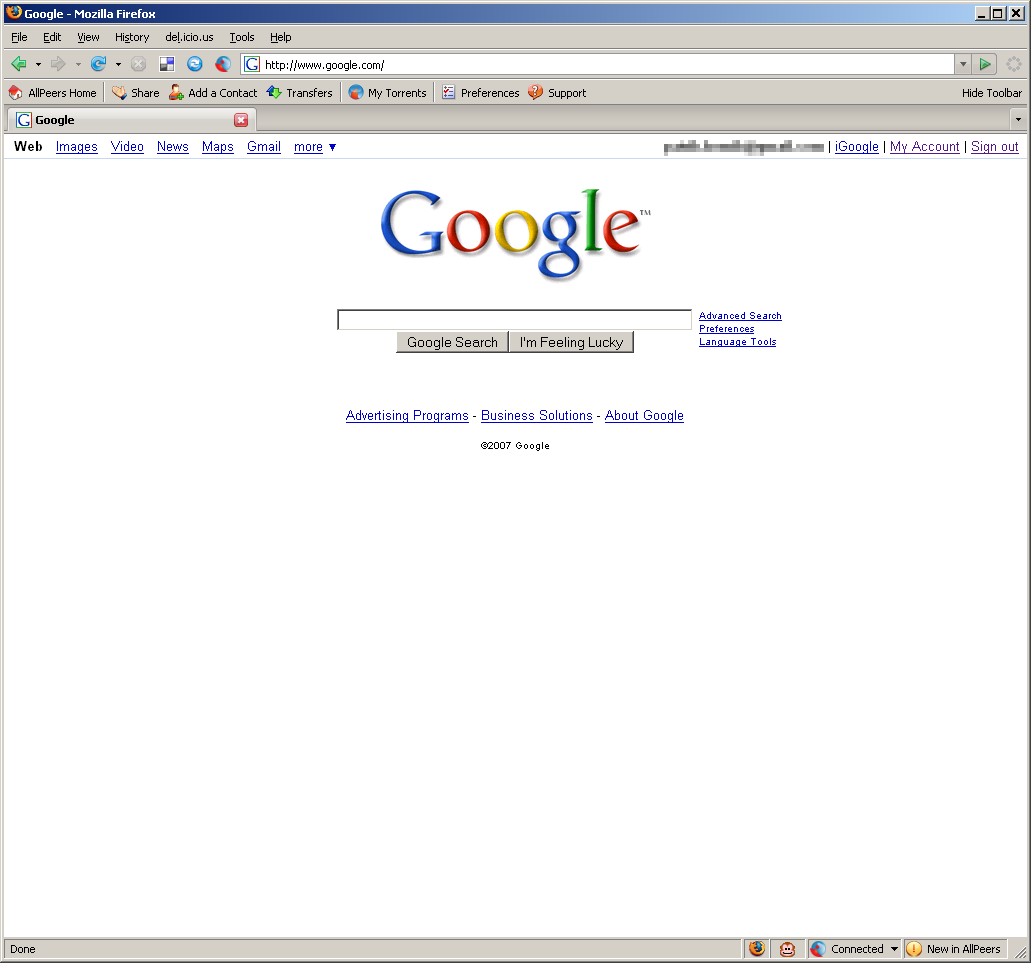Click the Greasemonkey monkey status bar icon

coord(788,949)
